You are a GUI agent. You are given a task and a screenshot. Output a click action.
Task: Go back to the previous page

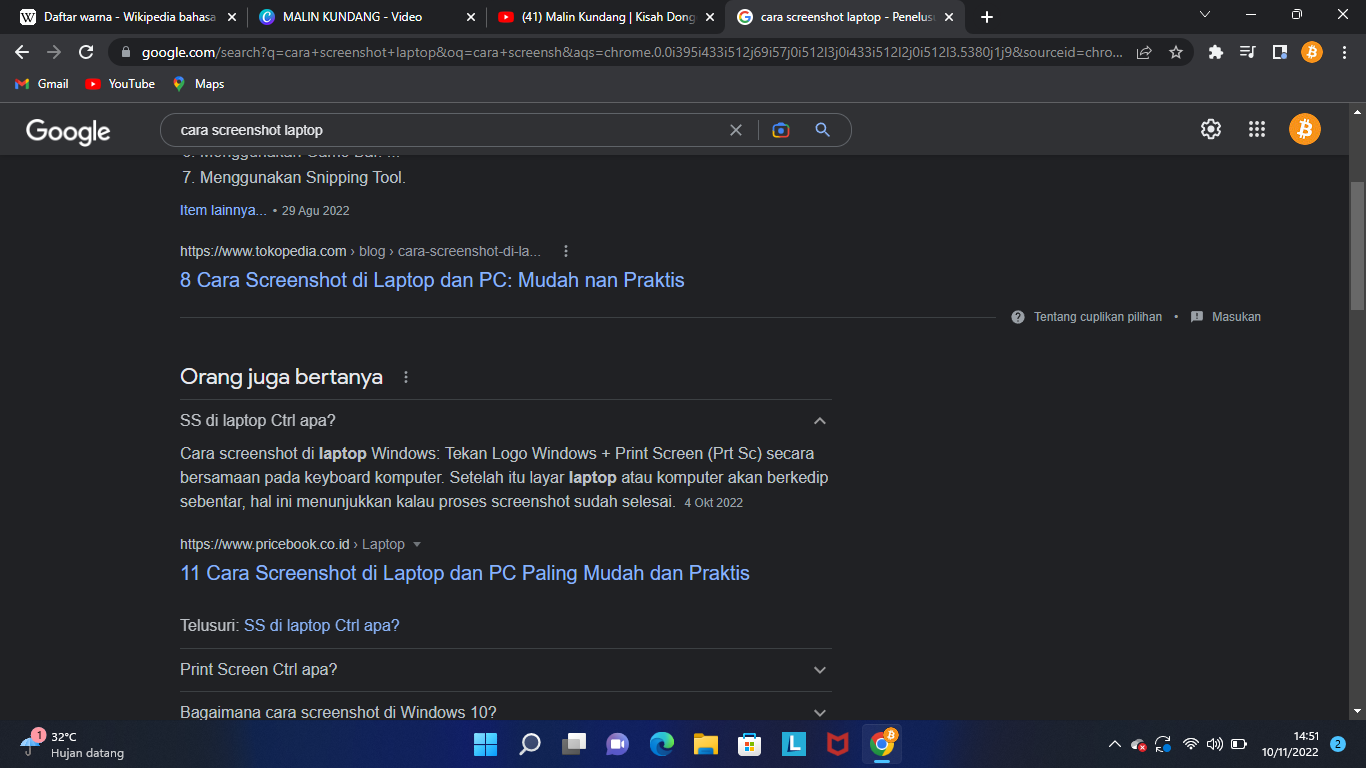click(22, 52)
